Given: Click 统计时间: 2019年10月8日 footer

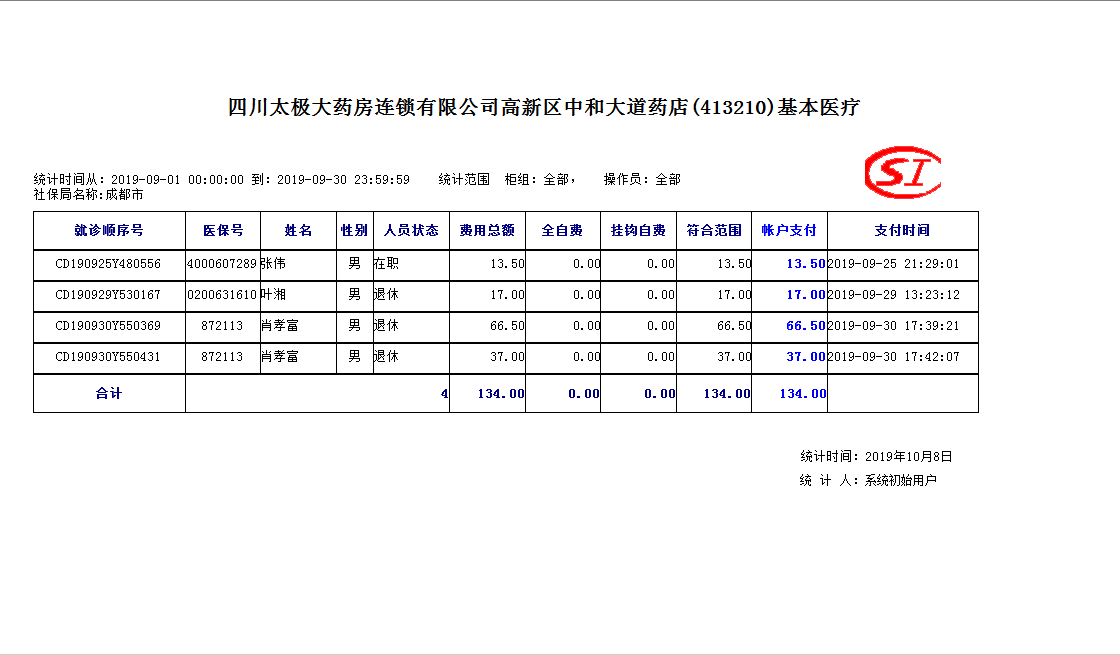Looking at the screenshot, I should 876,457.
